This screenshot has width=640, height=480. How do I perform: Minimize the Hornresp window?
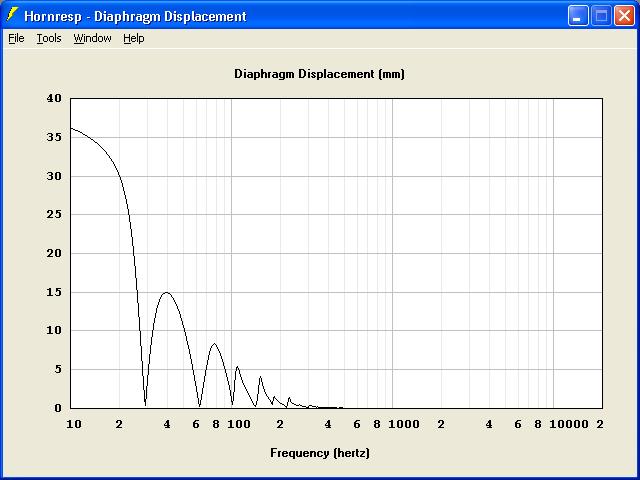click(x=578, y=16)
